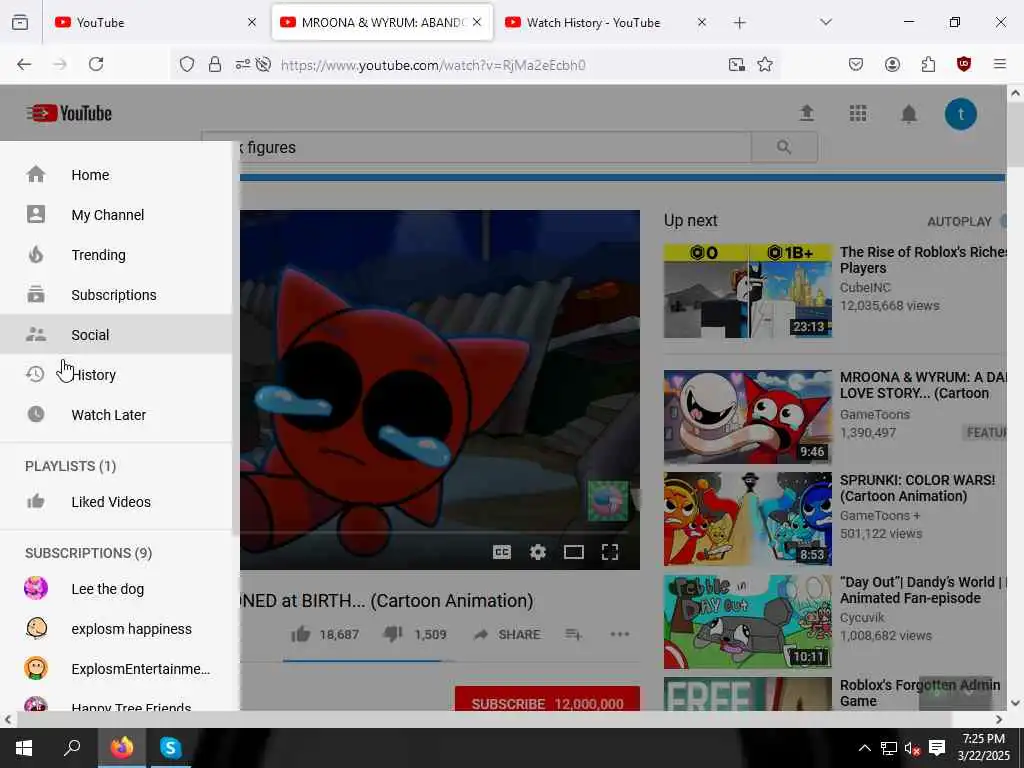Open a new browser tab
Image resolution: width=1024 pixels, height=768 pixels.
739,23
